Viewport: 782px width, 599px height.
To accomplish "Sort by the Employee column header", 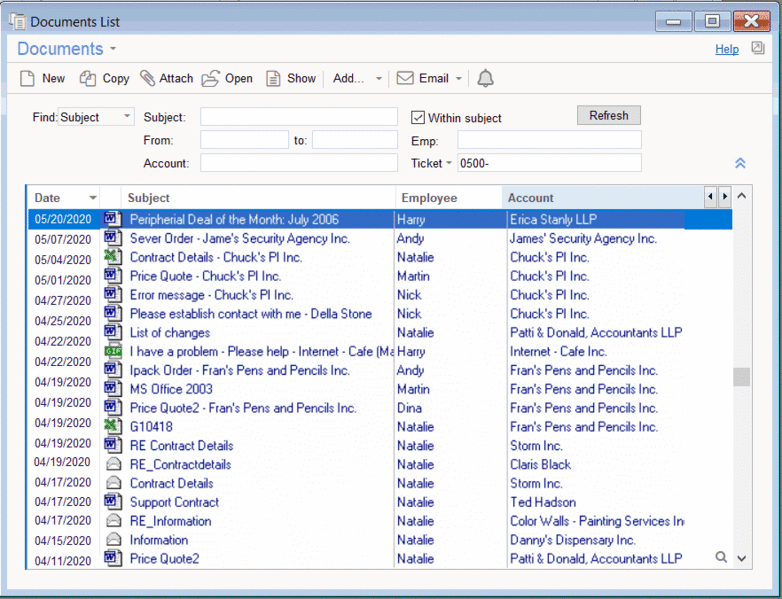I will coord(428,198).
